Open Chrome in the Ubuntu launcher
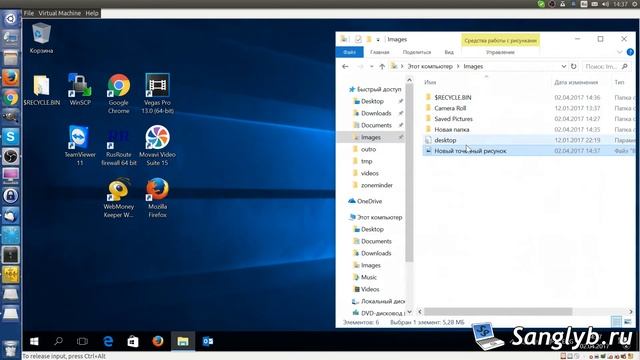This screenshot has height=360, width=640. [x=10, y=98]
